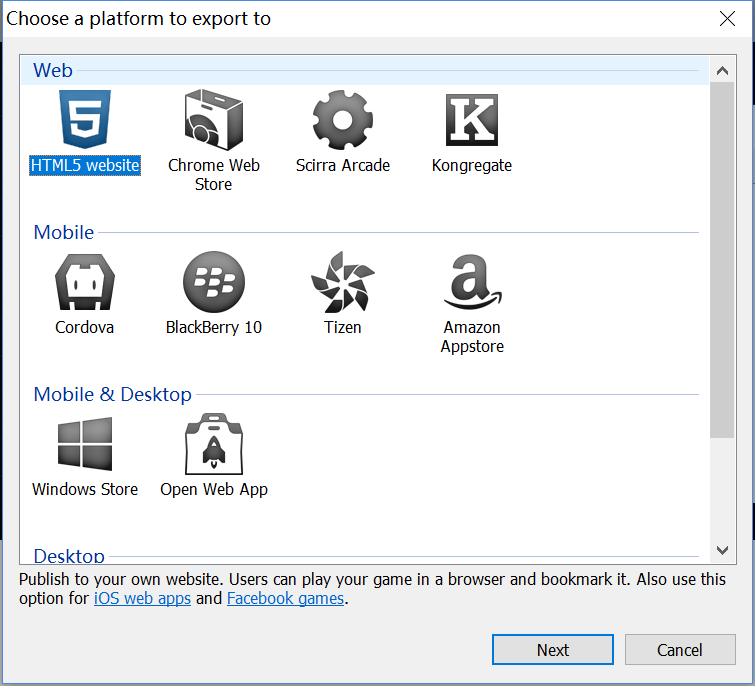Click the 'Kongregate' label
This screenshot has height=686, width=755.
point(471,166)
